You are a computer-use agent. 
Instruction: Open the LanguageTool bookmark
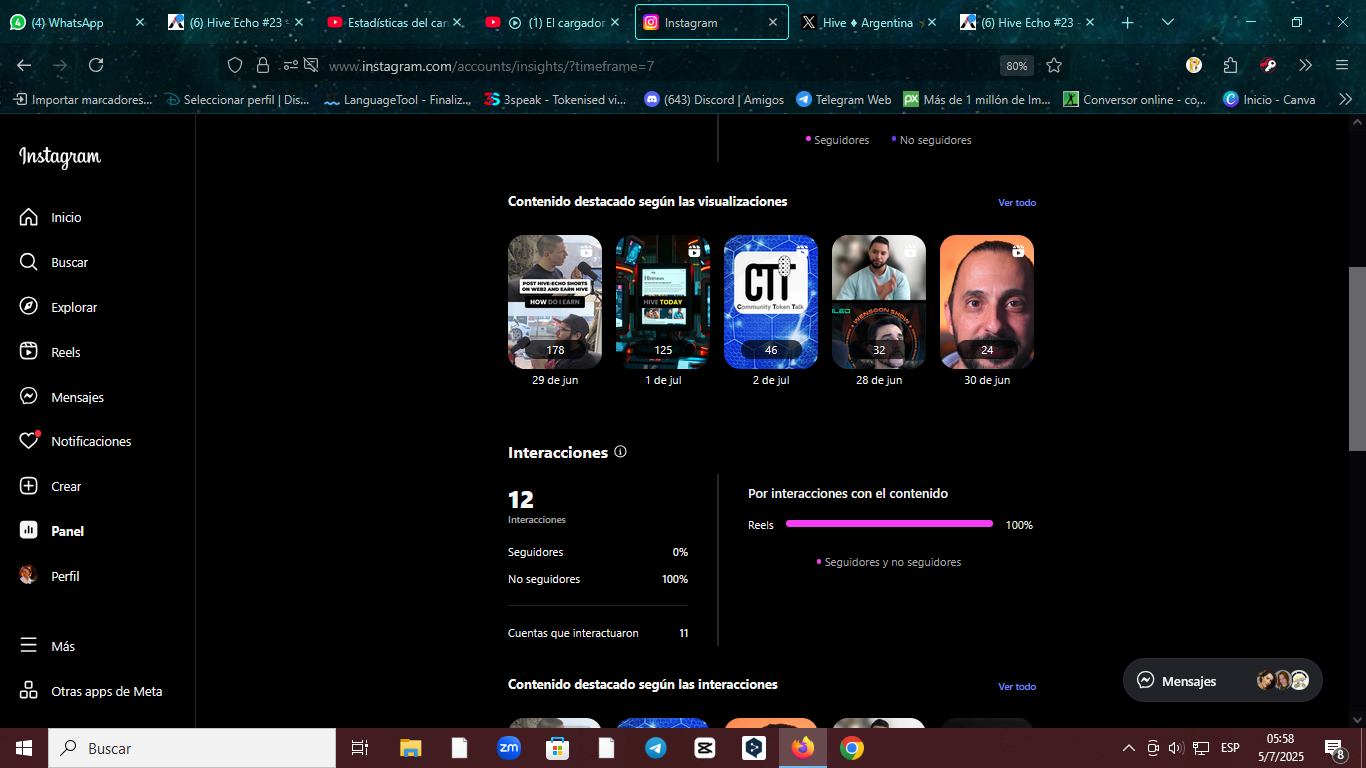coord(398,99)
